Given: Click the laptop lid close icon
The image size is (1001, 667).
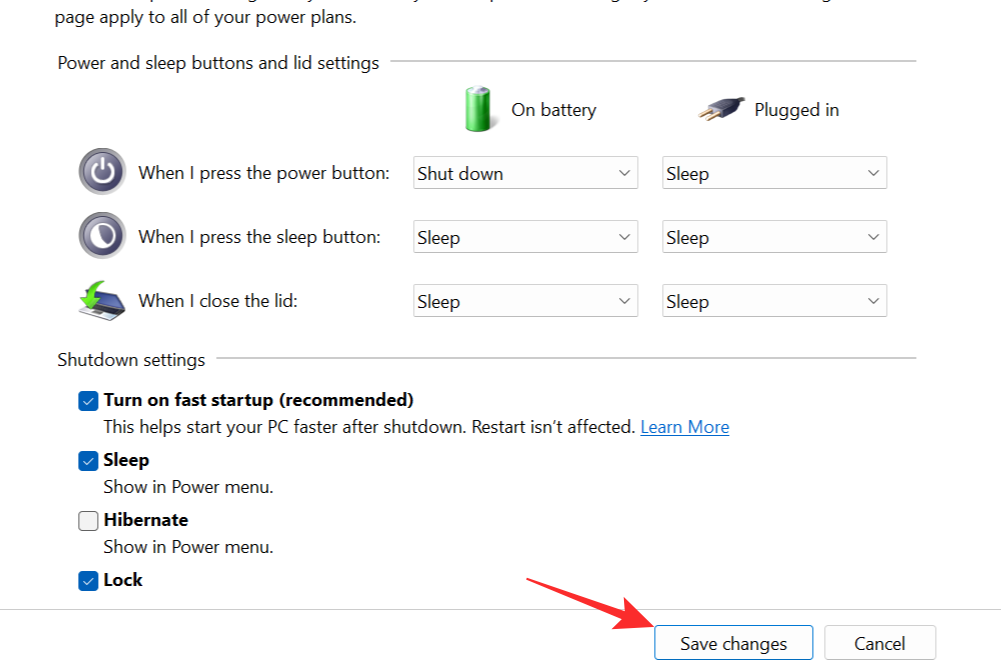Looking at the screenshot, I should coord(102,300).
